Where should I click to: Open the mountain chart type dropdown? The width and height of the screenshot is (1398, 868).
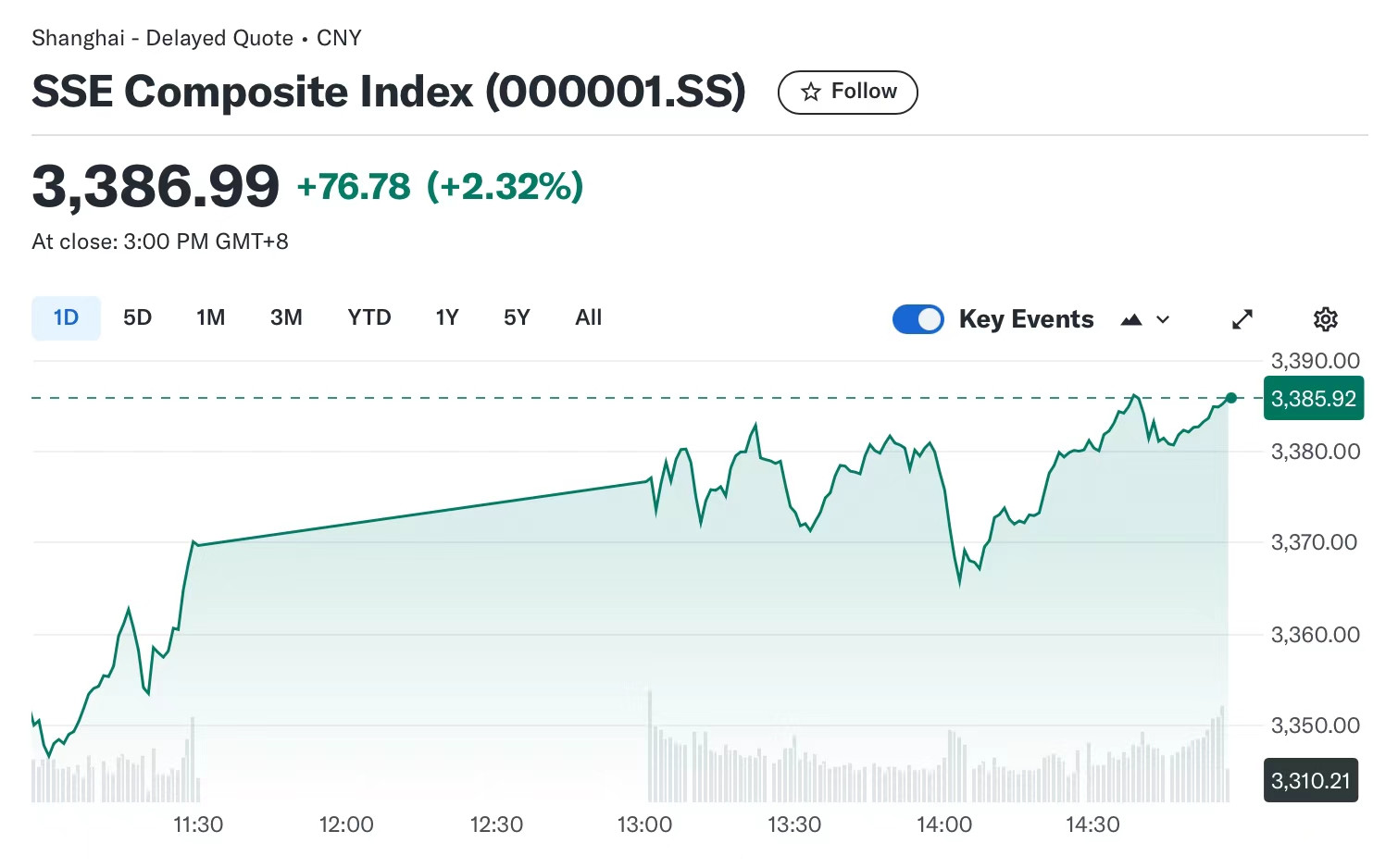(x=1145, y=319)
